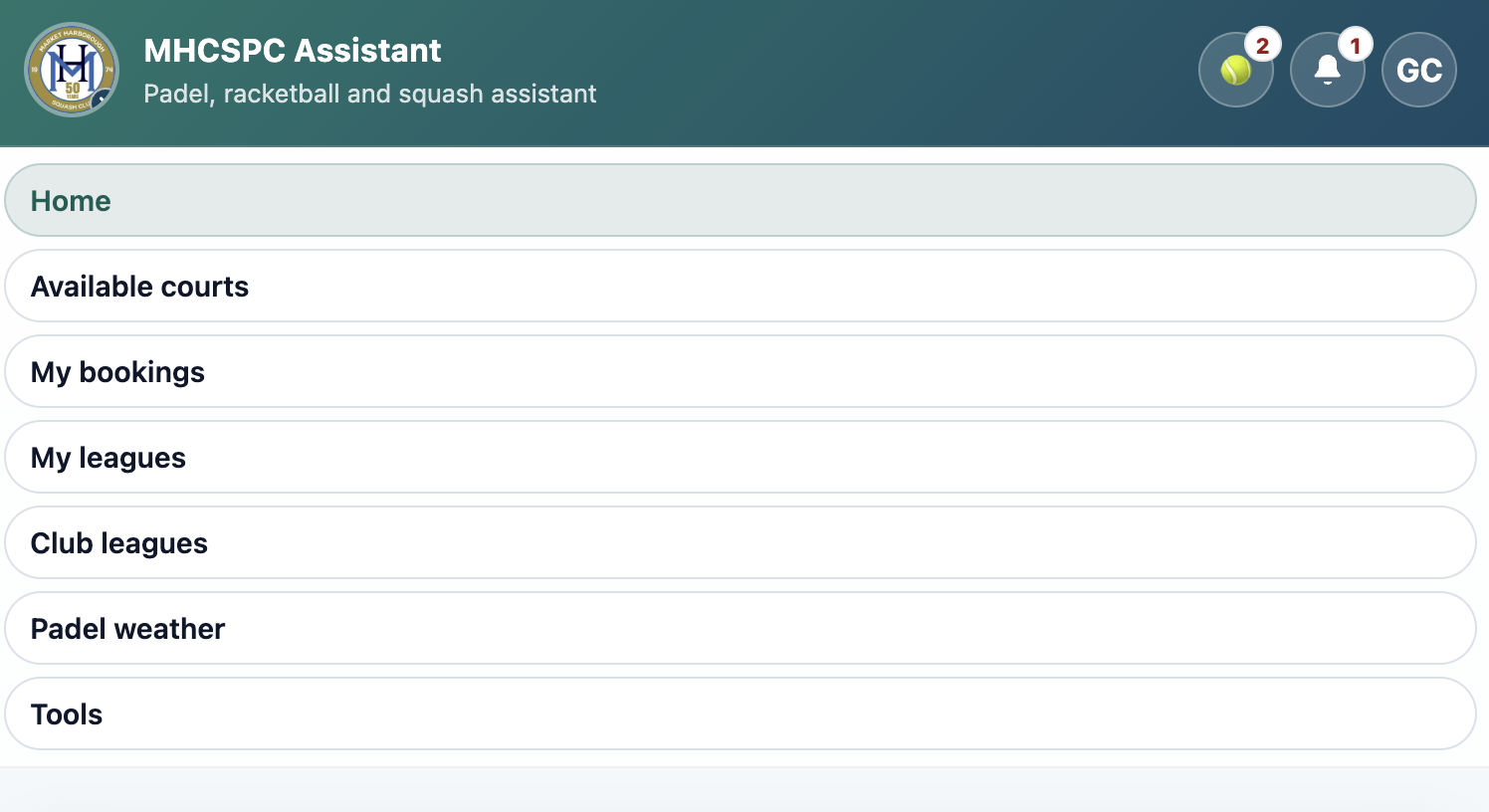Go to the Home menu item
The image size is (1489, 812).
72,201
